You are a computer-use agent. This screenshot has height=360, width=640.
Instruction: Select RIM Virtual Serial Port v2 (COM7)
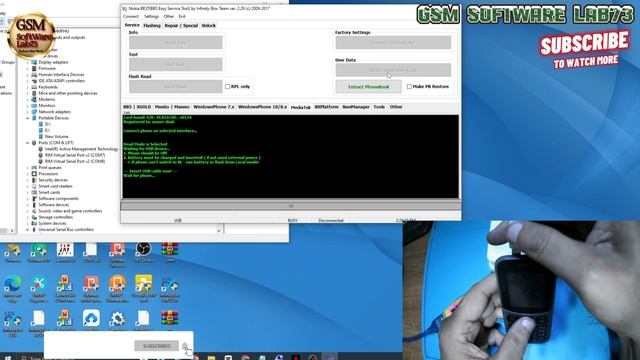[x=75, y=155]
